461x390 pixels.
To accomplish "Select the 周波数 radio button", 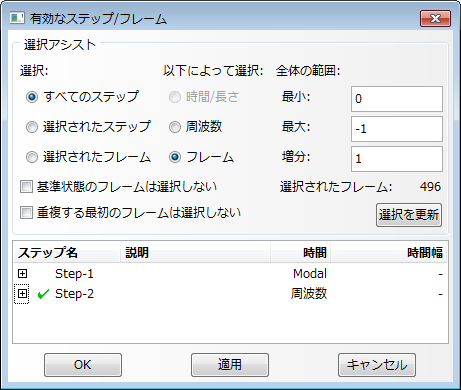I will click(x=175, y=127).
